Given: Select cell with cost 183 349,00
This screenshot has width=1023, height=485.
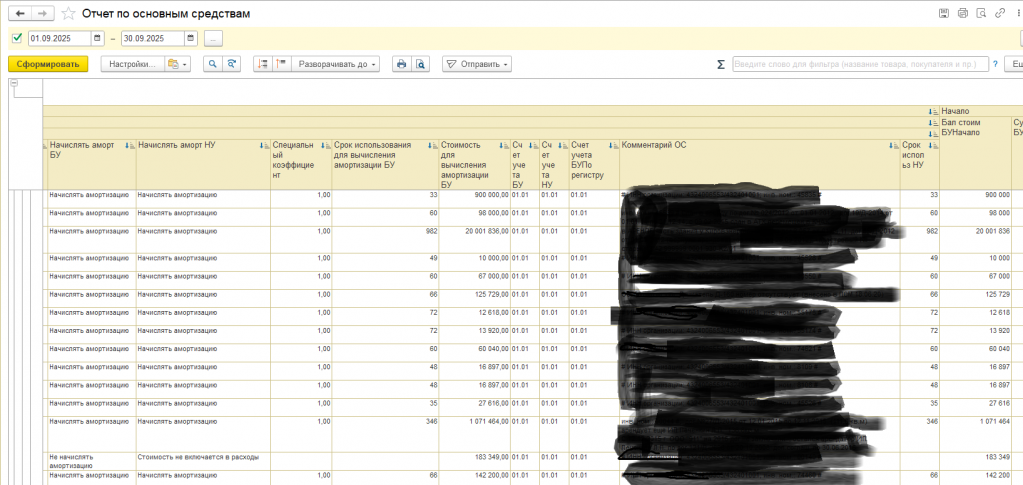Looking at the screenshot, I should (x=474, y=461).
